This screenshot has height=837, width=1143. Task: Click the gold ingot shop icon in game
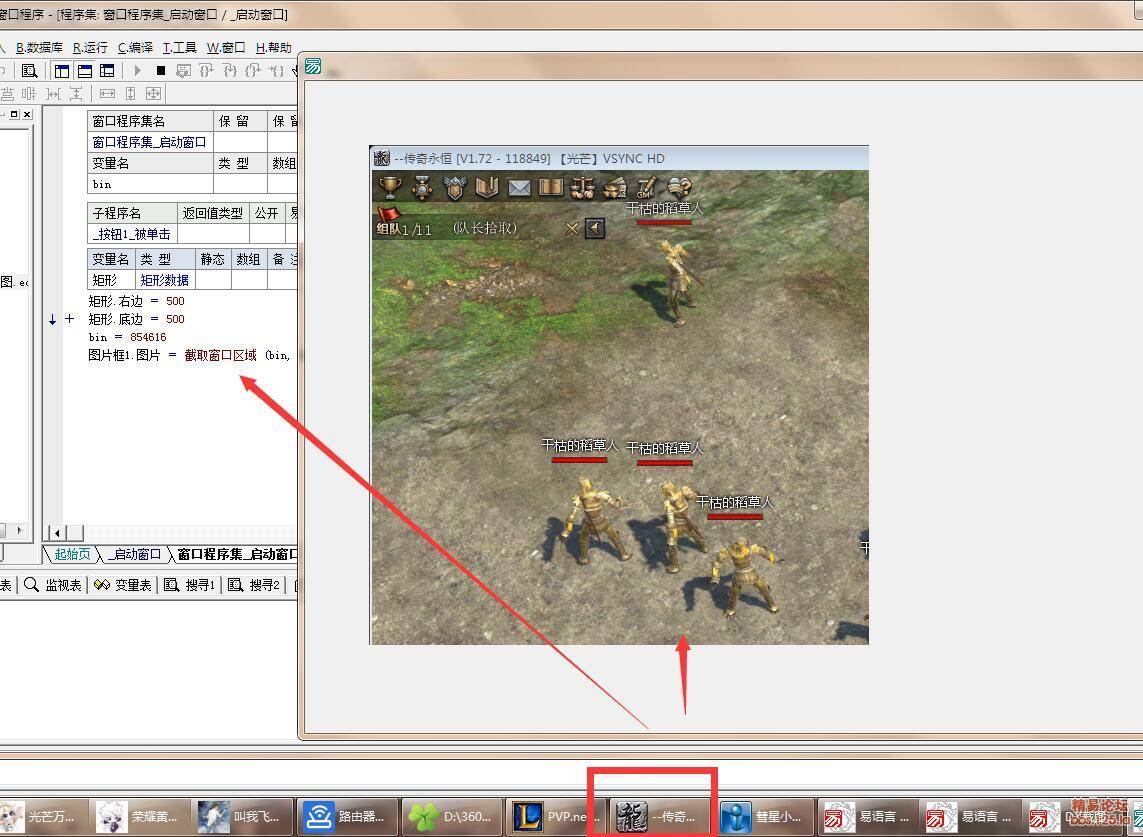(615, 188)
